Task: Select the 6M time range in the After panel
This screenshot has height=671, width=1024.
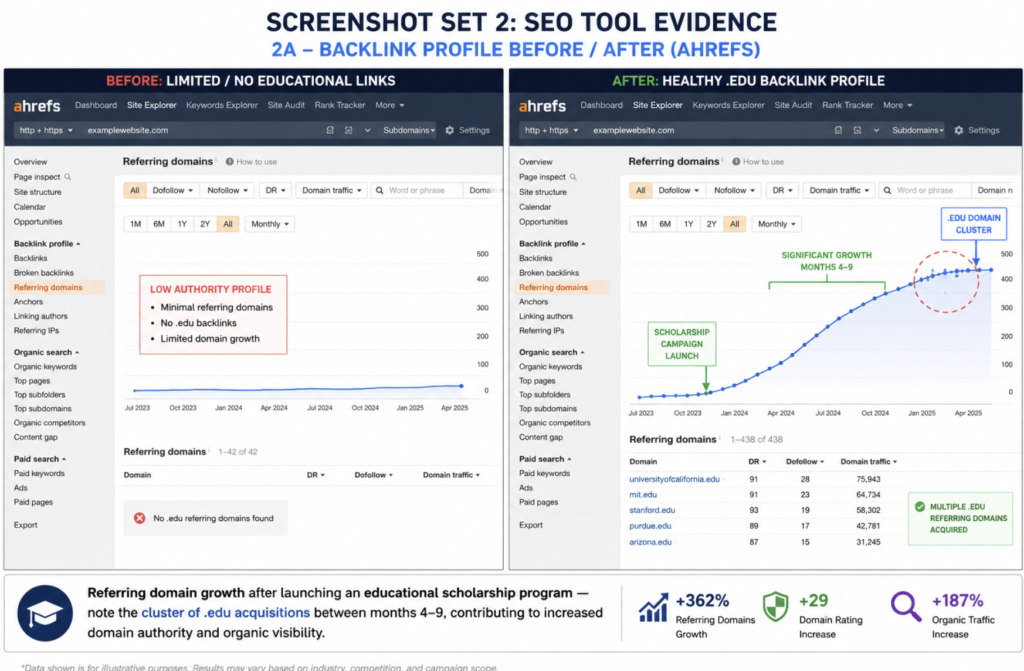Action: tap(665, 224)
